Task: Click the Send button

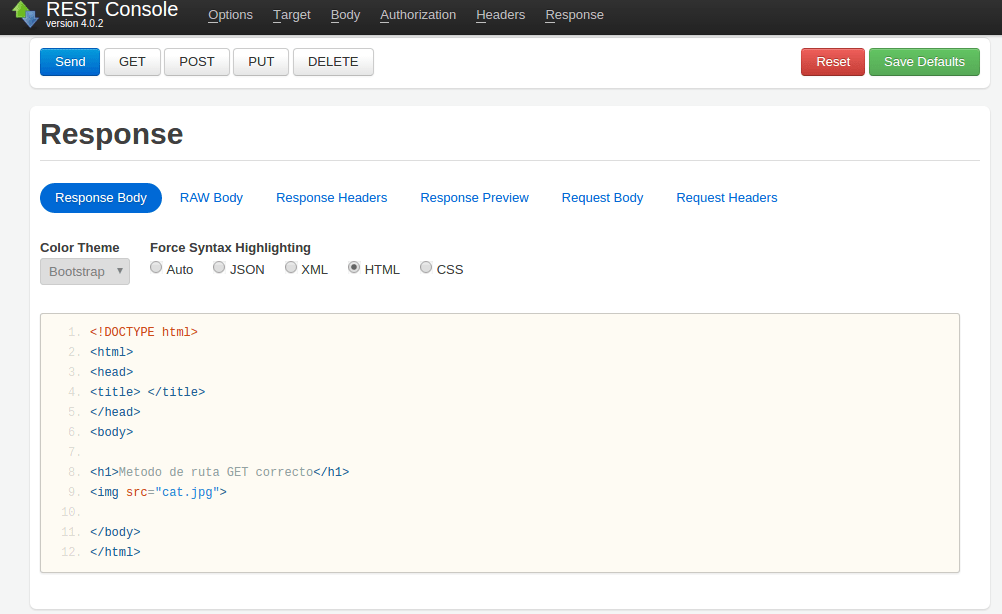Action: 69,61
